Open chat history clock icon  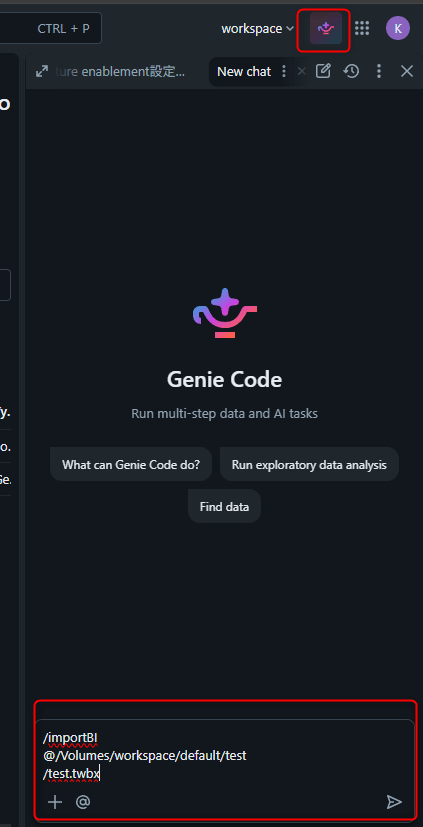click(x=351, y=71)
